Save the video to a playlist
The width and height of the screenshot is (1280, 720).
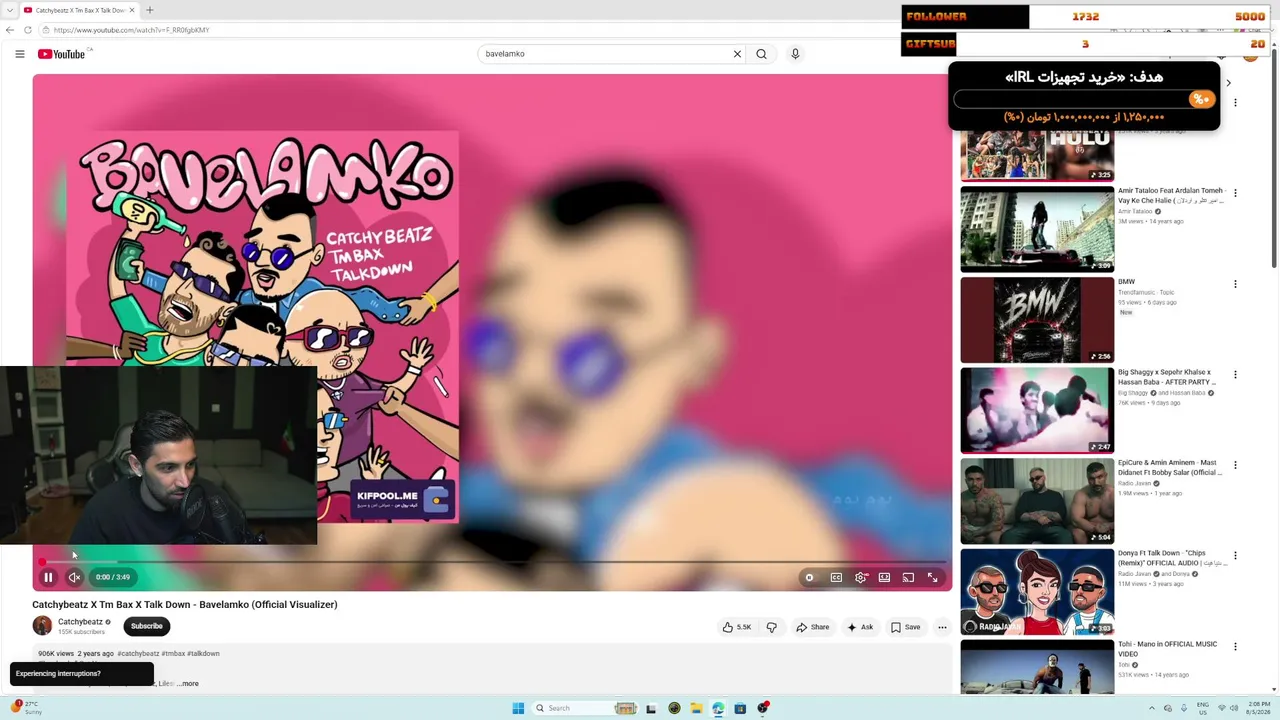tap(905, 627)
